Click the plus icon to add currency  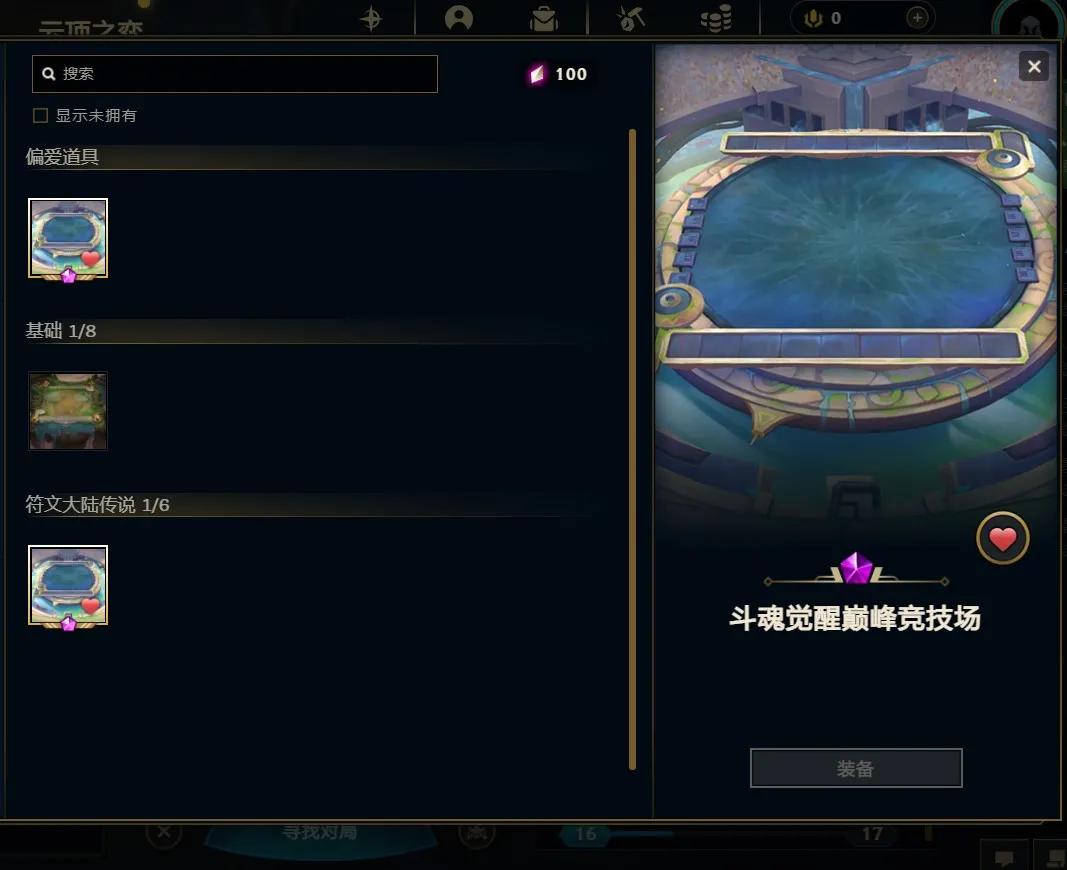917,18
